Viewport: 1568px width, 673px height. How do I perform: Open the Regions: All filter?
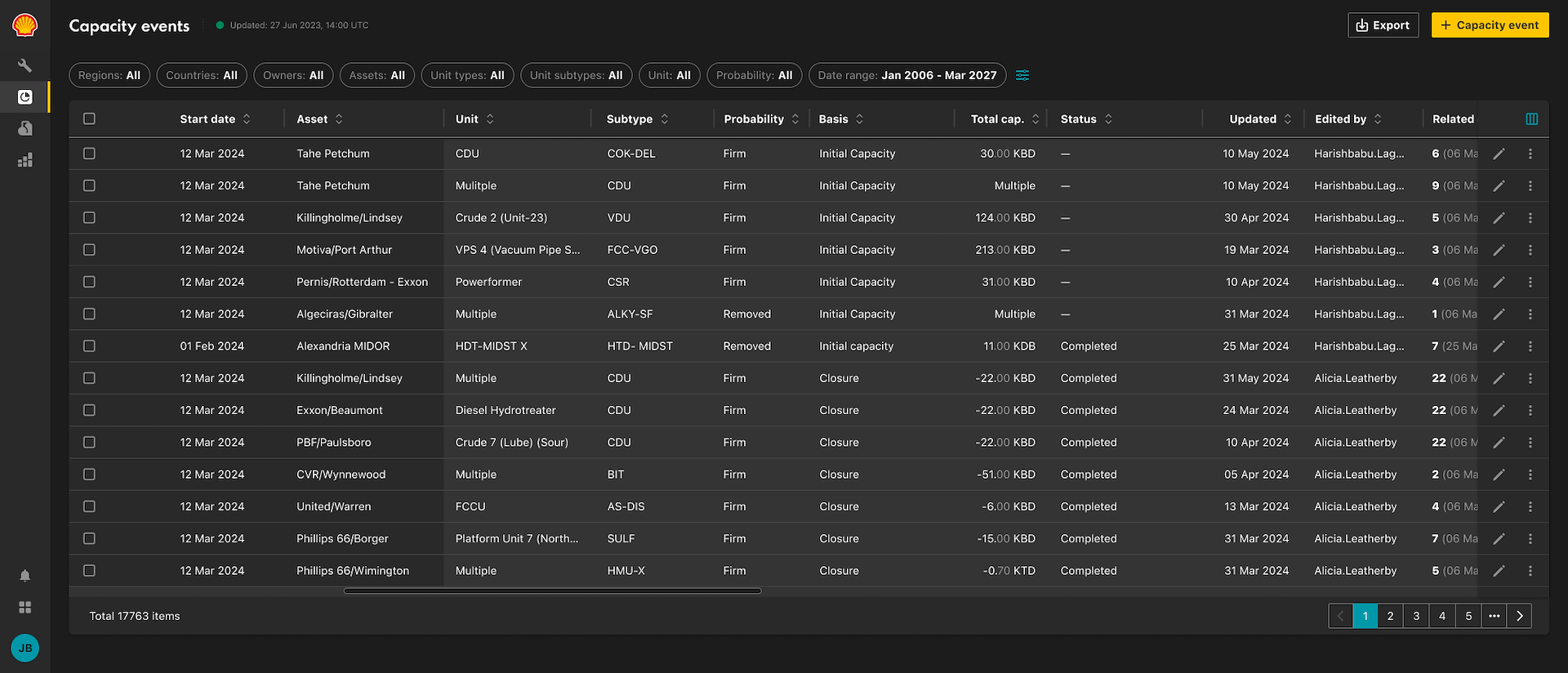pyautogui.click(x=109, y=75)
